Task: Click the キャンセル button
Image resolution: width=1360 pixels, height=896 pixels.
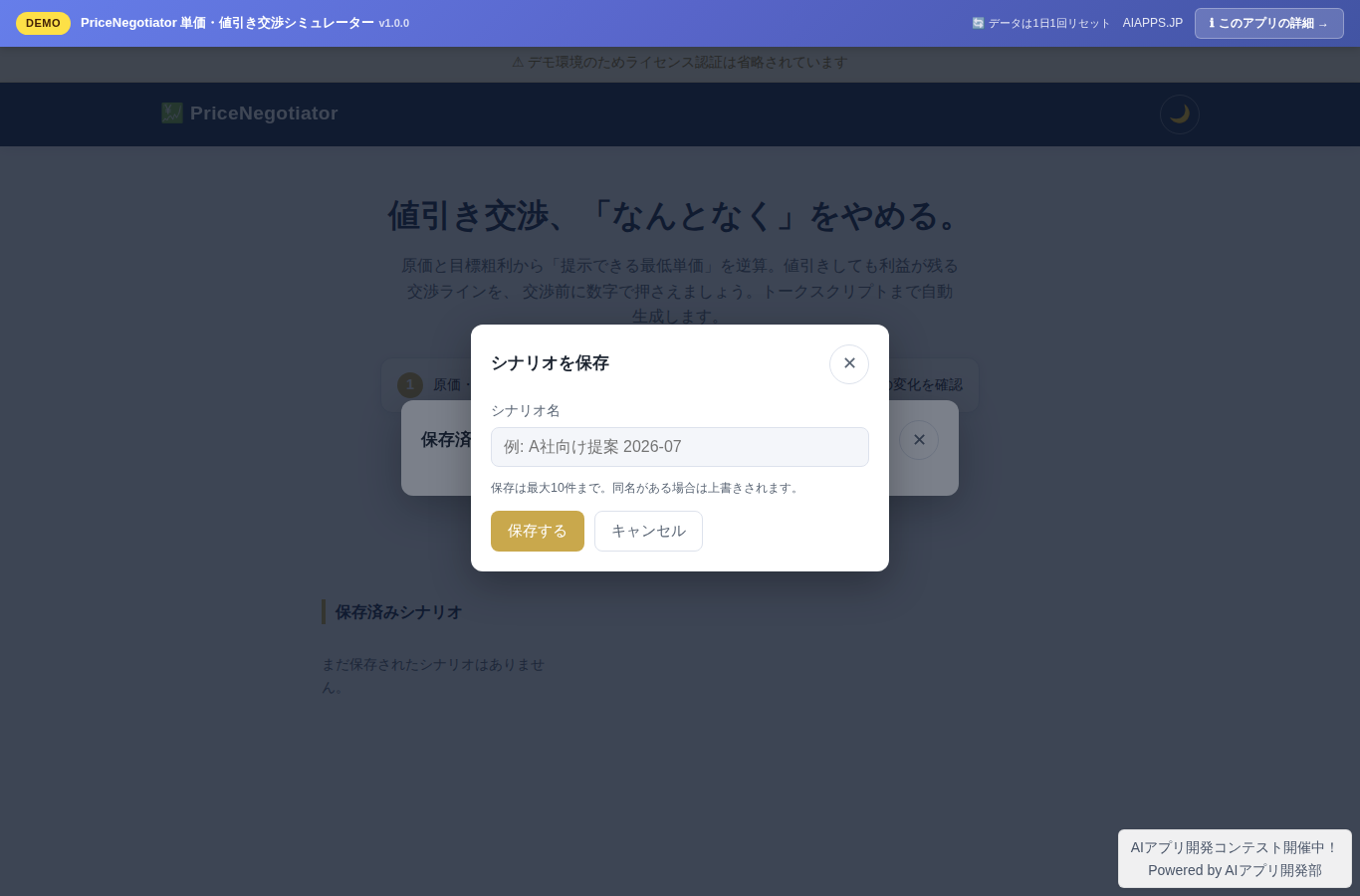Action: click(x=648, y=531)
